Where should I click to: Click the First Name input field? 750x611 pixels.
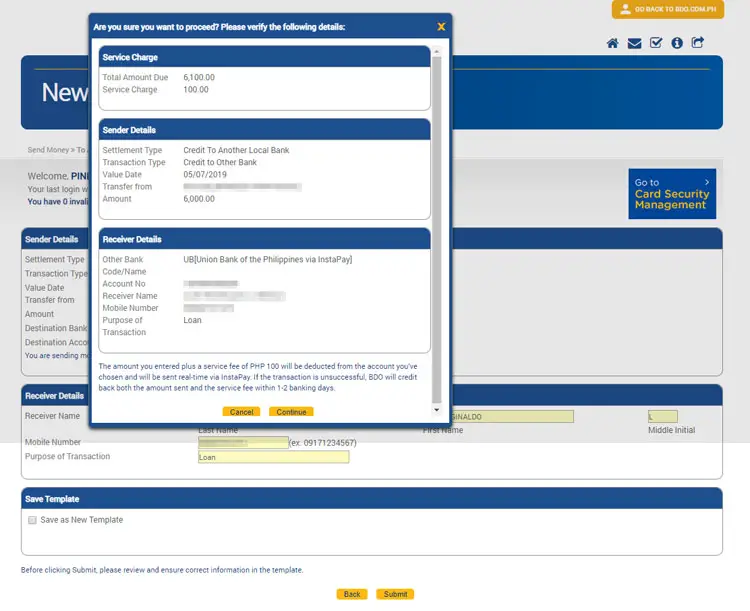[512, 416]
